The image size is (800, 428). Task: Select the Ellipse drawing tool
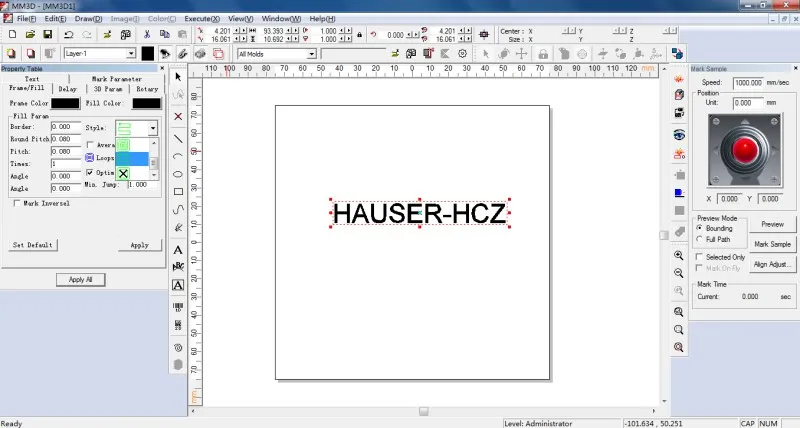click(178, 174)
